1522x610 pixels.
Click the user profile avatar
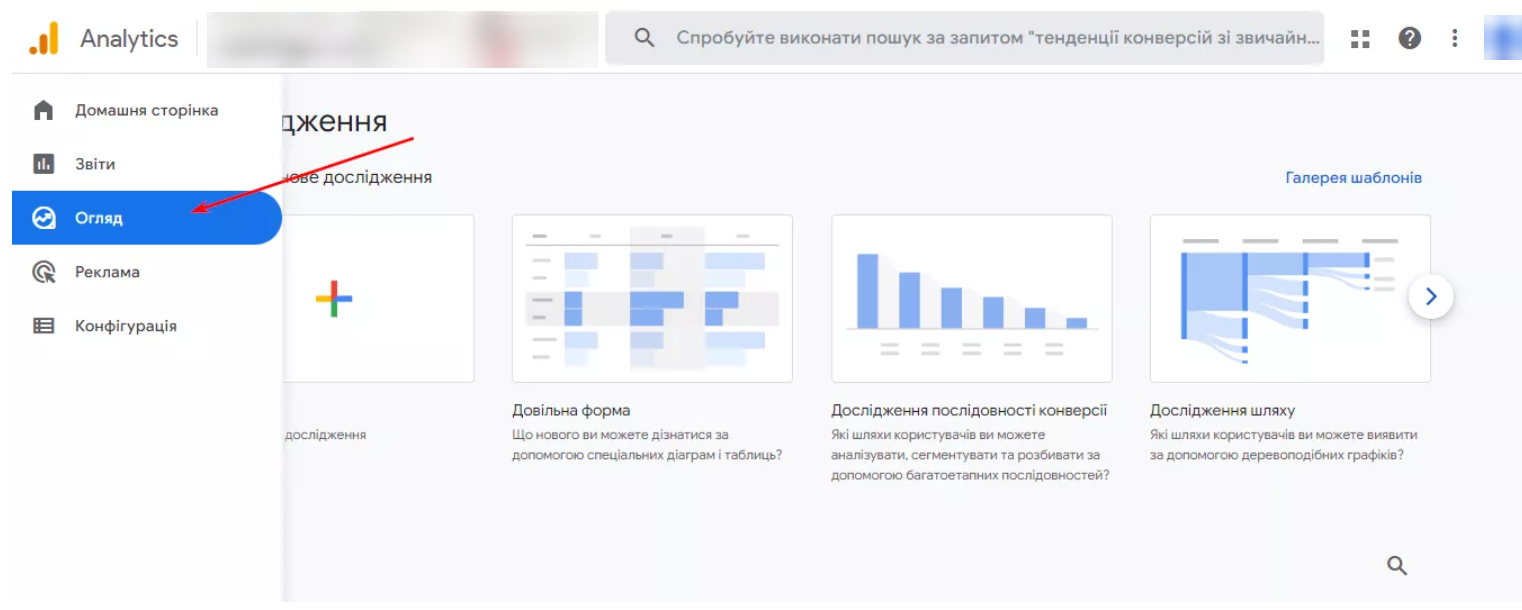point(1503,38)
